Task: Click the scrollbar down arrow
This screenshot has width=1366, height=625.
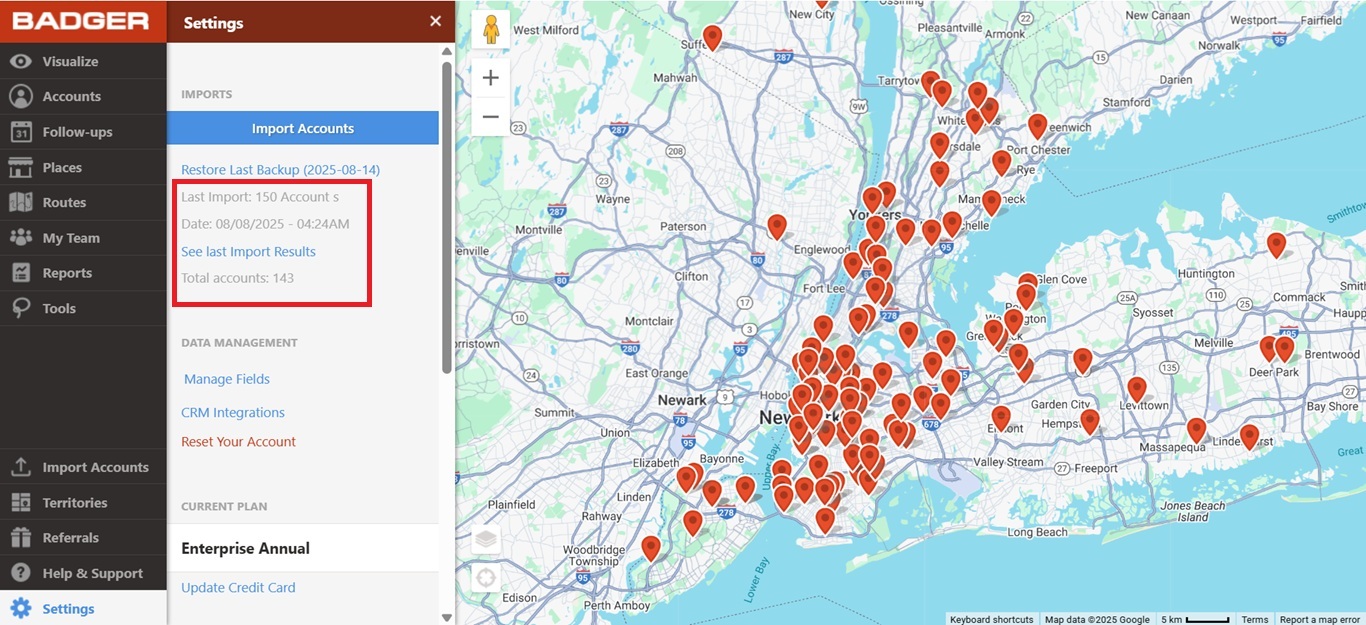Action: click(x=447, y=617)
